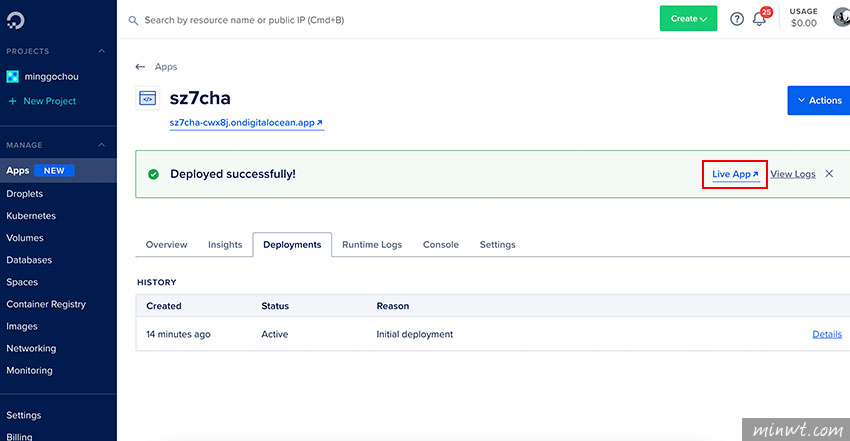Click the sz7cha app code icon
This screenshot has width=850, height=441.
click(147, 98)
